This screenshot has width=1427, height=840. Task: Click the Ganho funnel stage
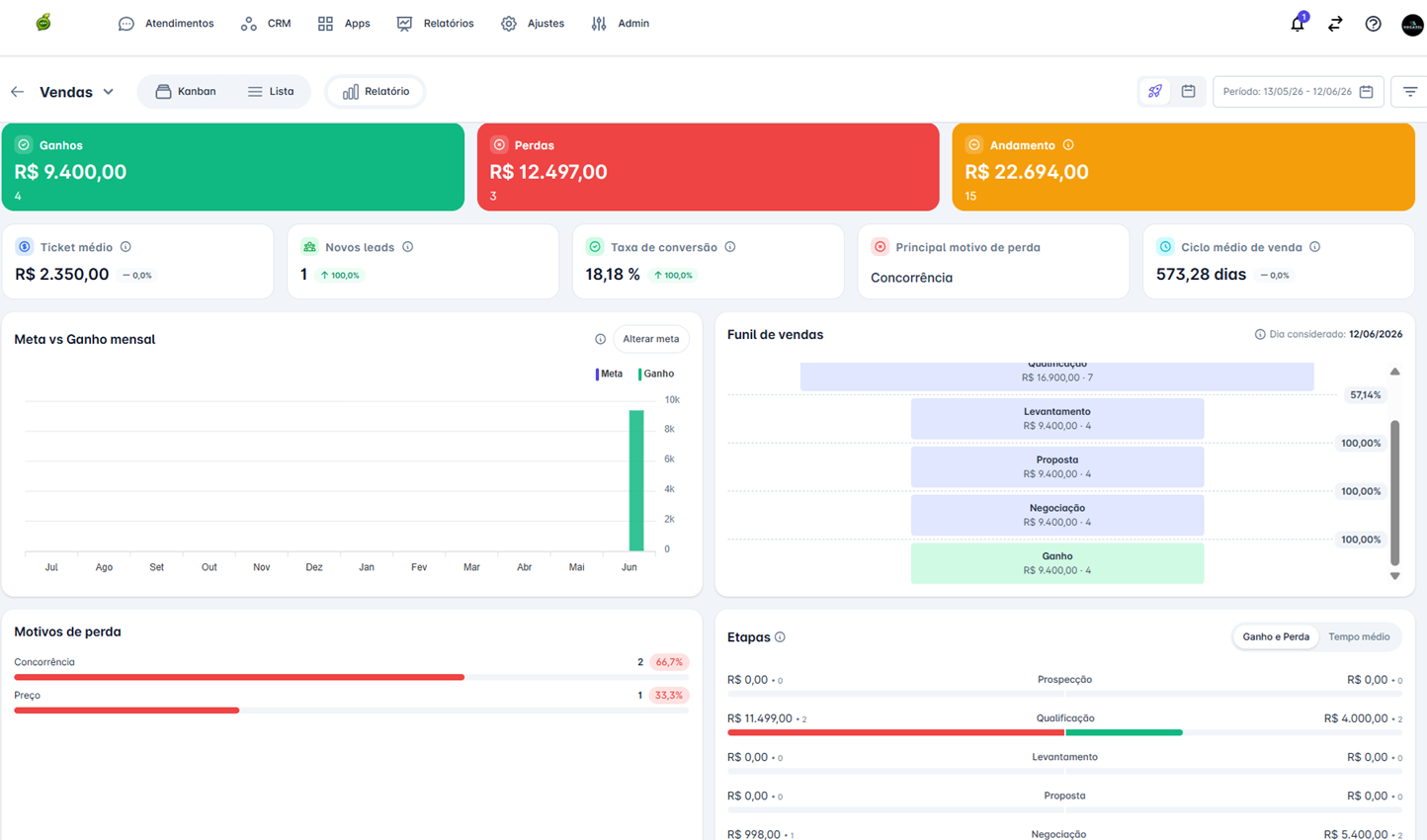coord(1057,563)
